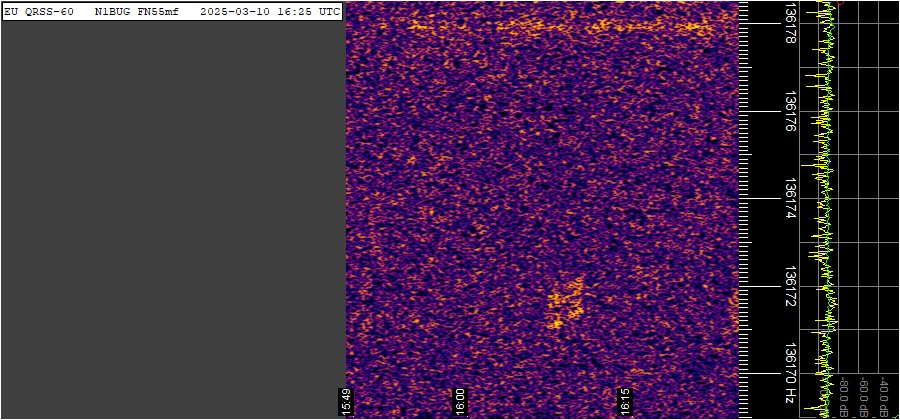900x420 pixels.
Task: Click the 16:00 time marker
Action: (x=461, y=400)
